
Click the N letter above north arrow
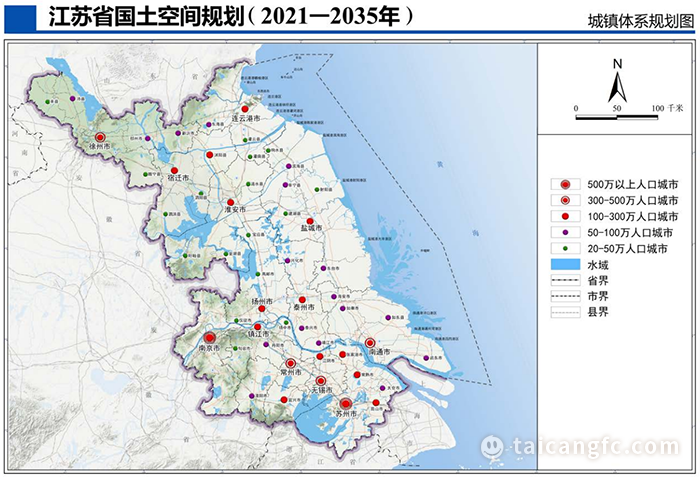pyautogui.click(x=617, y=64)
